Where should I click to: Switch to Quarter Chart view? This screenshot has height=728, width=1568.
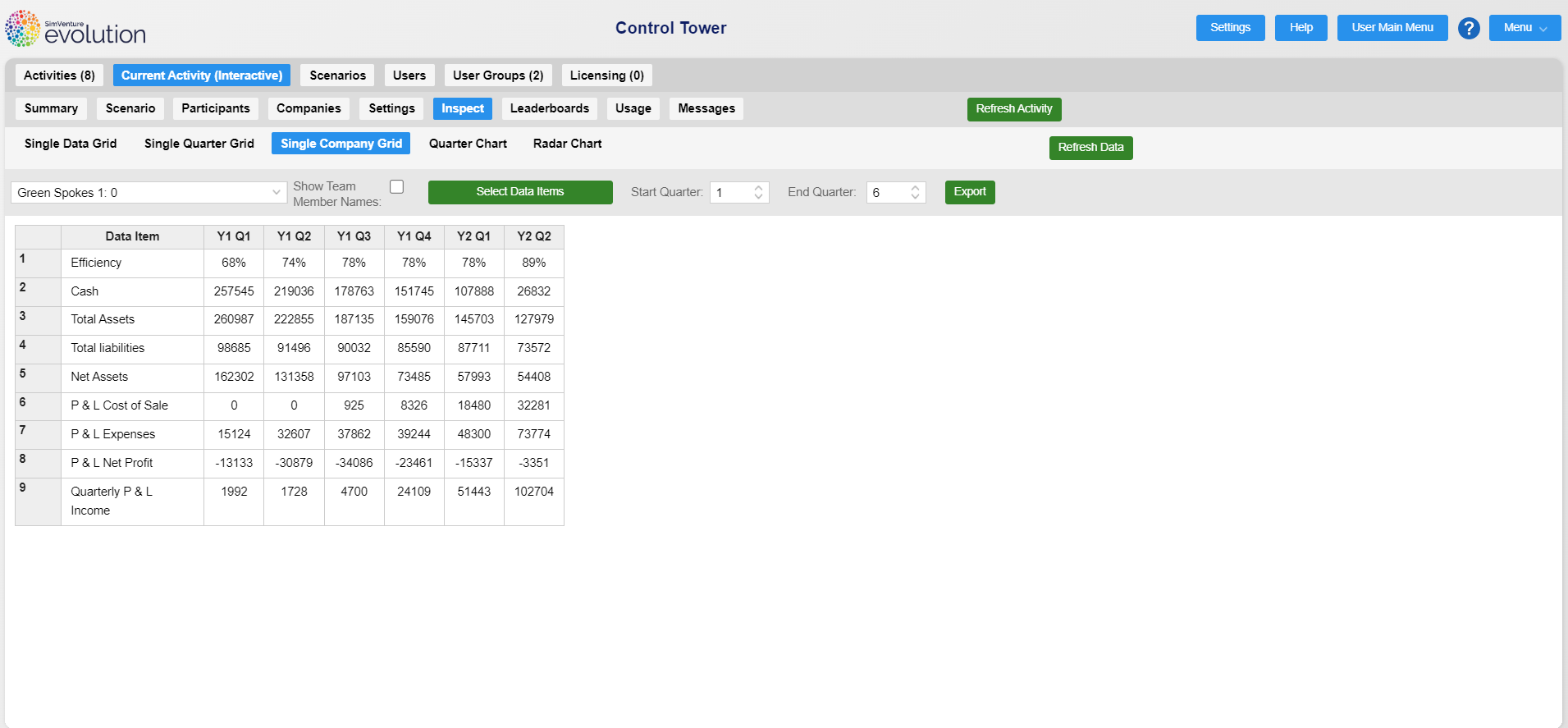pyautogui.click(x=468, y=144)
